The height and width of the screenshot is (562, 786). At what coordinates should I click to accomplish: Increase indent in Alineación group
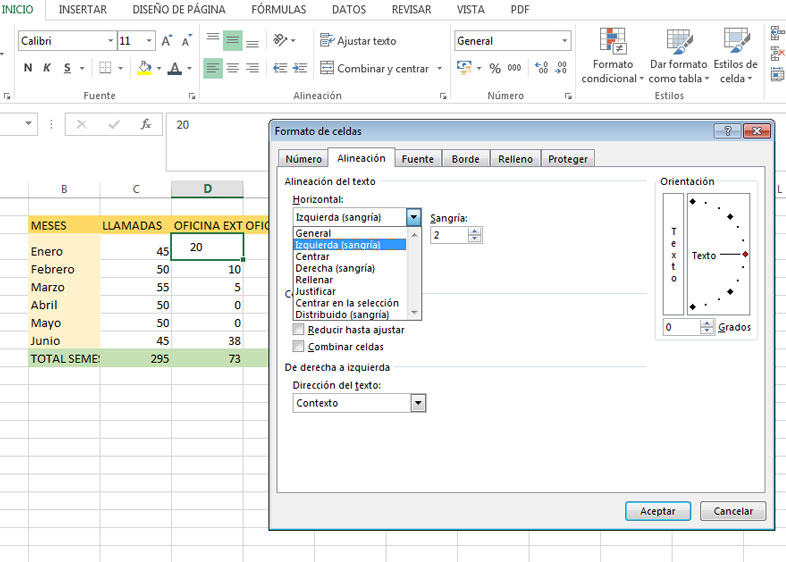click(300, 68)
